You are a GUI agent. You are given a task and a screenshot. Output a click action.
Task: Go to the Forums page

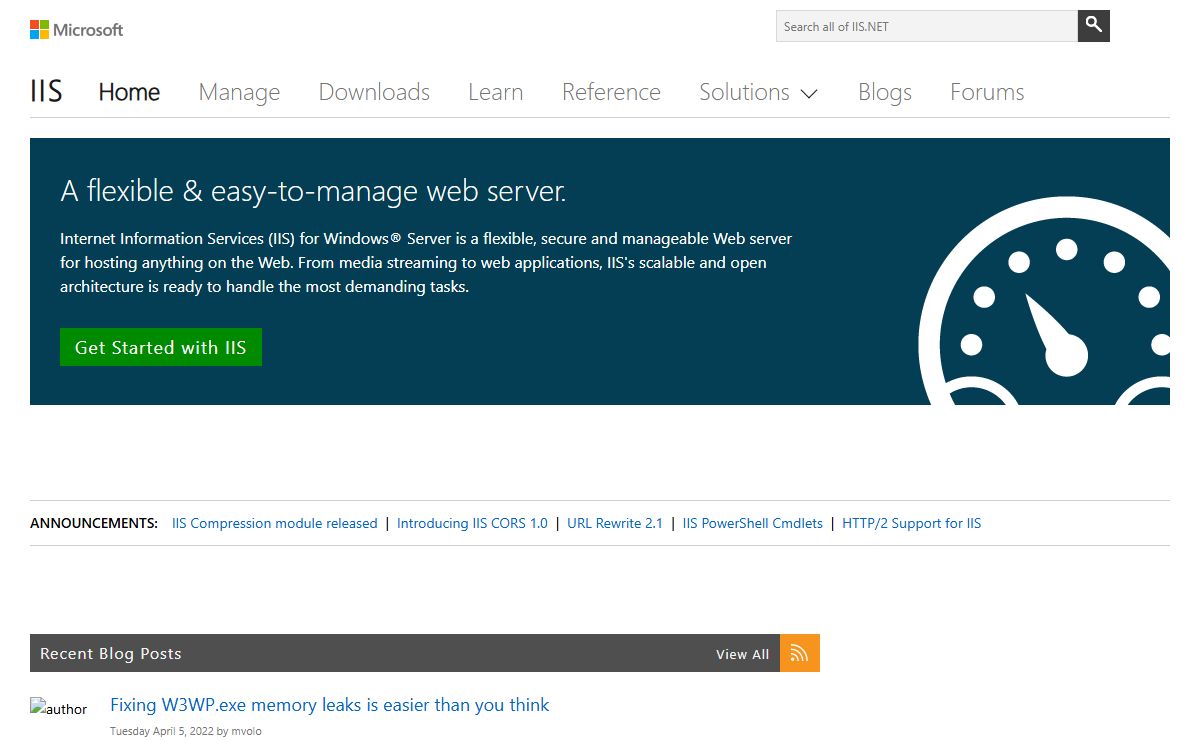pyautogui.click(x=987, y=92)
